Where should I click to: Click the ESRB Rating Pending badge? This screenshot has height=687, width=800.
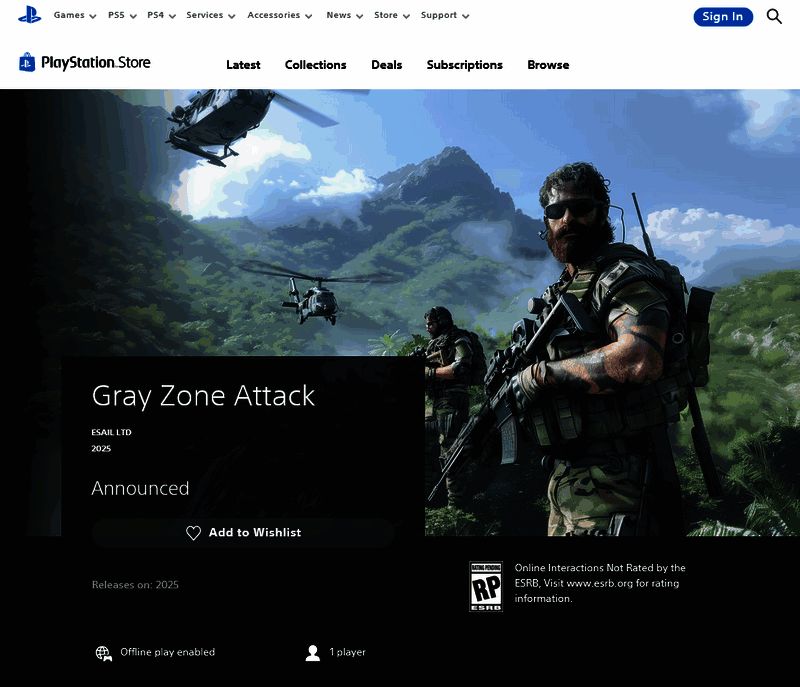tap(486, 586)
